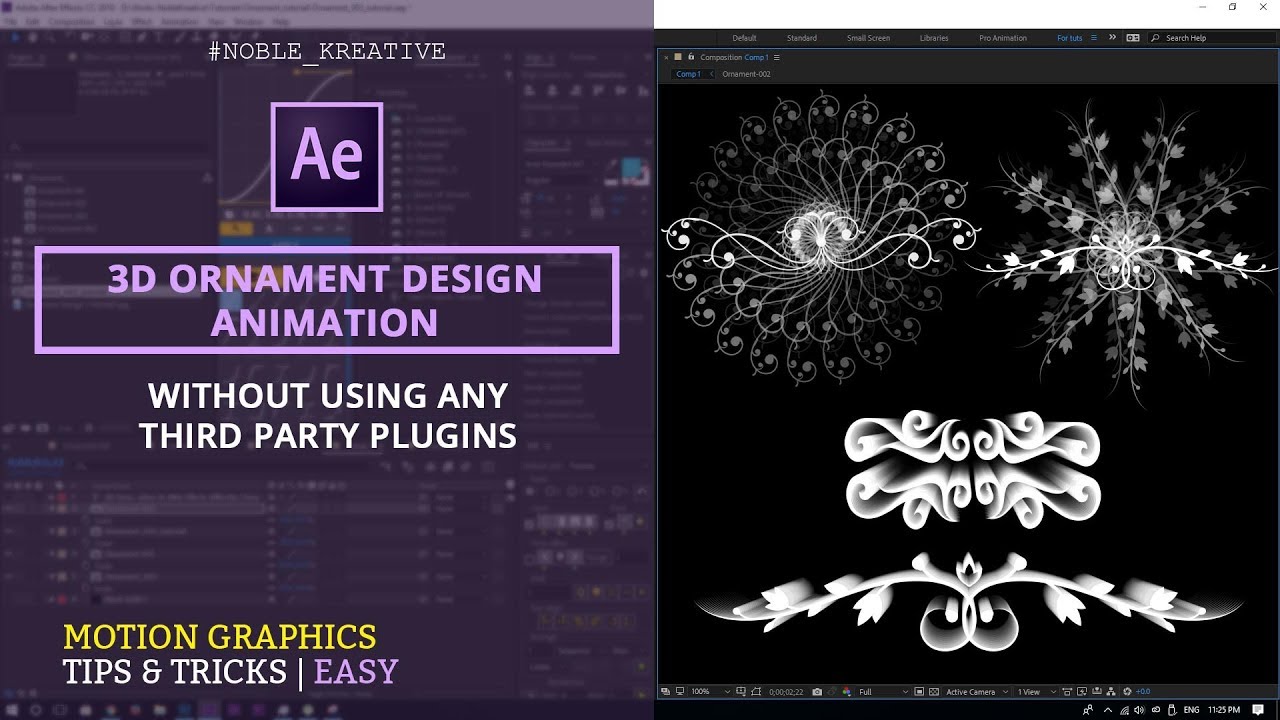Open the Composition Flowchart icon
The width and height of the screenshot is (1280, 720).
pyautogui.click(x=1111, y=691)
